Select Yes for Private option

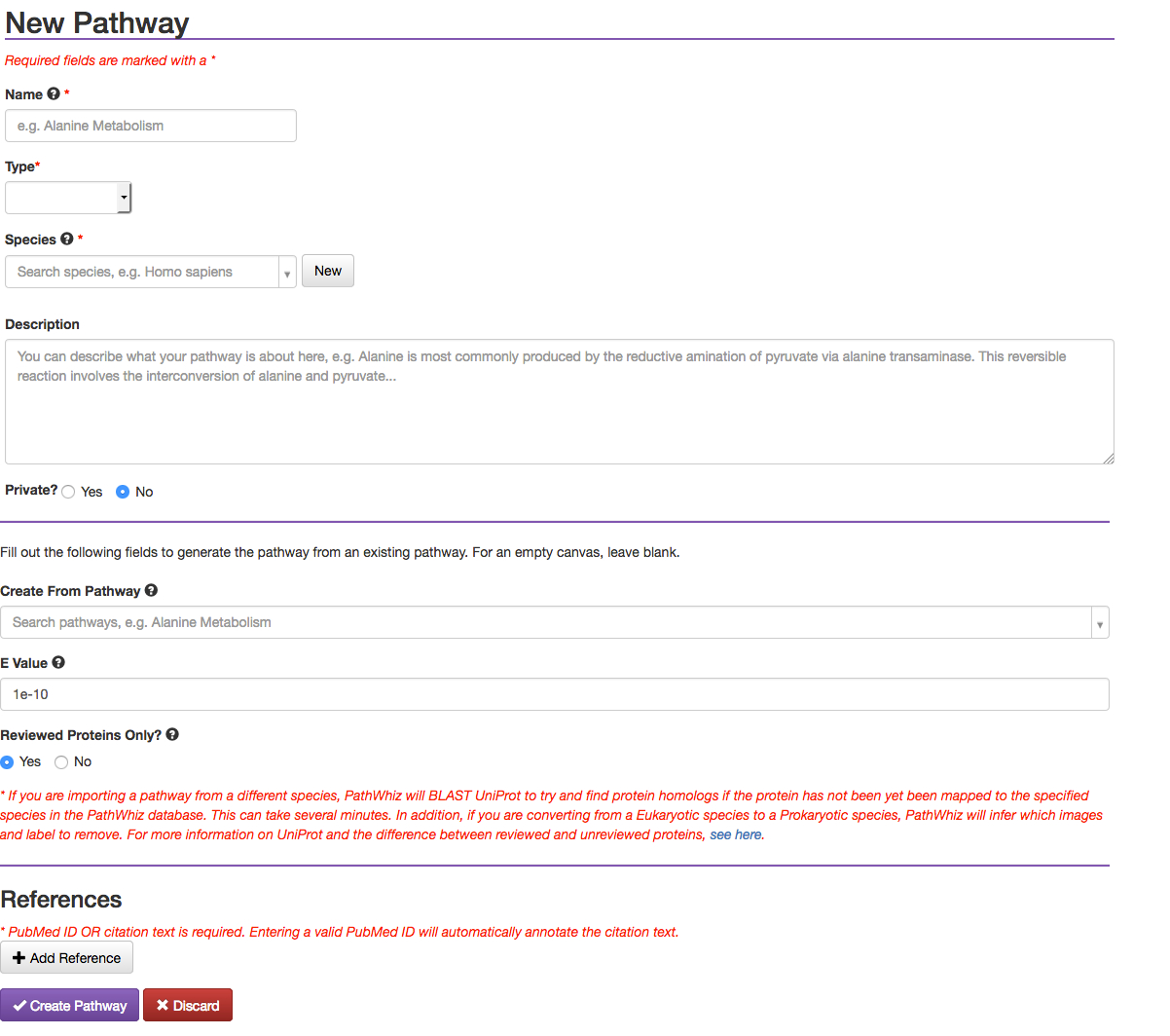(x=68, y=492)
